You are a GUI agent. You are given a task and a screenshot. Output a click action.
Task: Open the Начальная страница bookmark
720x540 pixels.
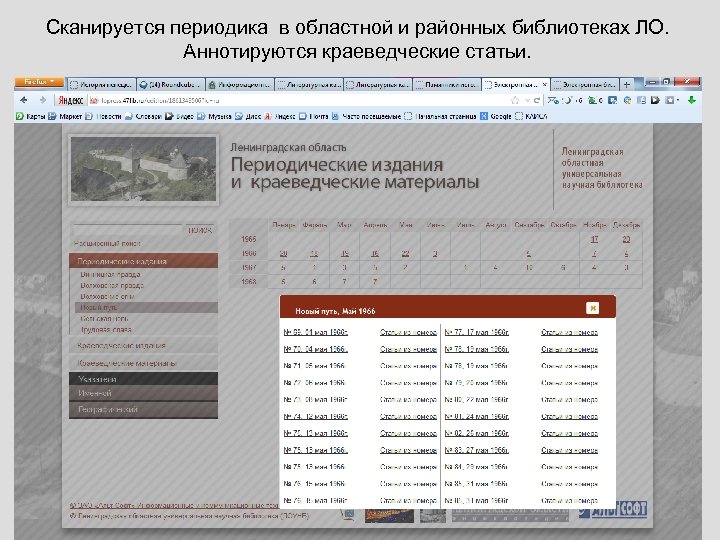440,116
